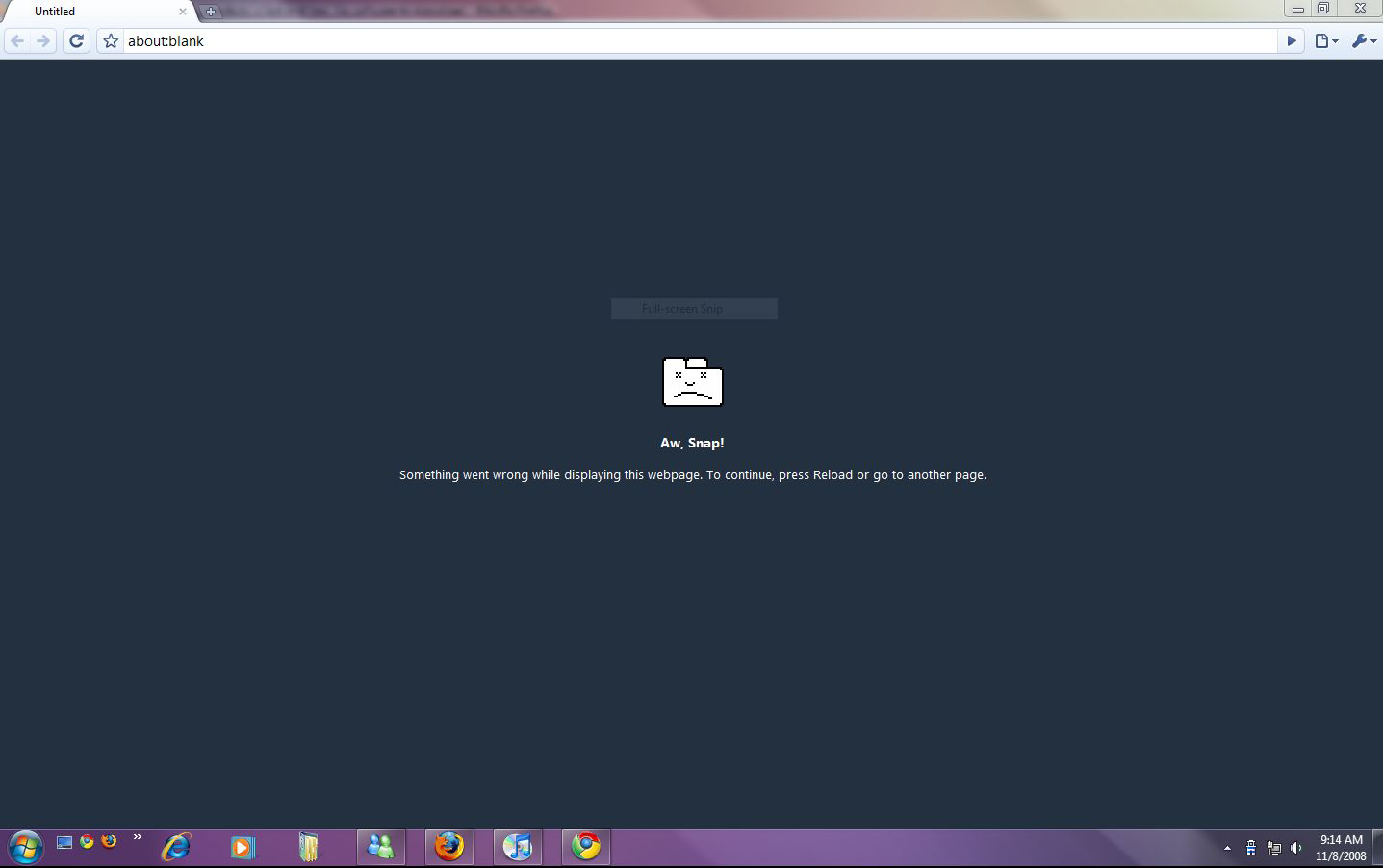
Task: Focus the about:blank address bar
Action: click(700, 41)
